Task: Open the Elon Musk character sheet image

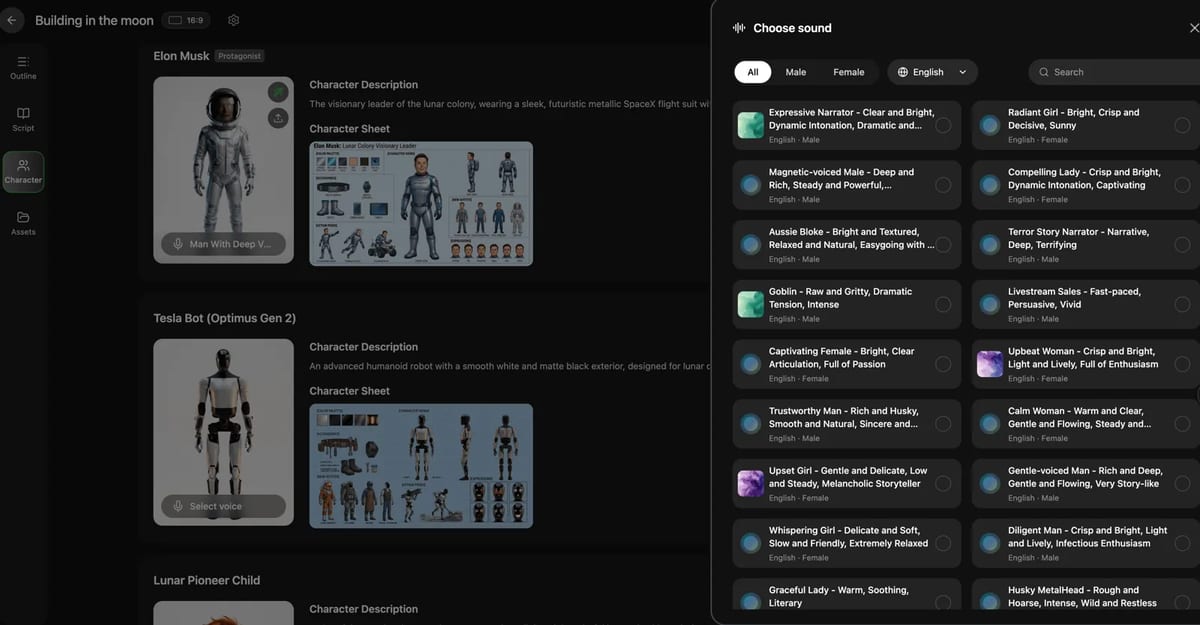Action: click(x=421, y=204)
